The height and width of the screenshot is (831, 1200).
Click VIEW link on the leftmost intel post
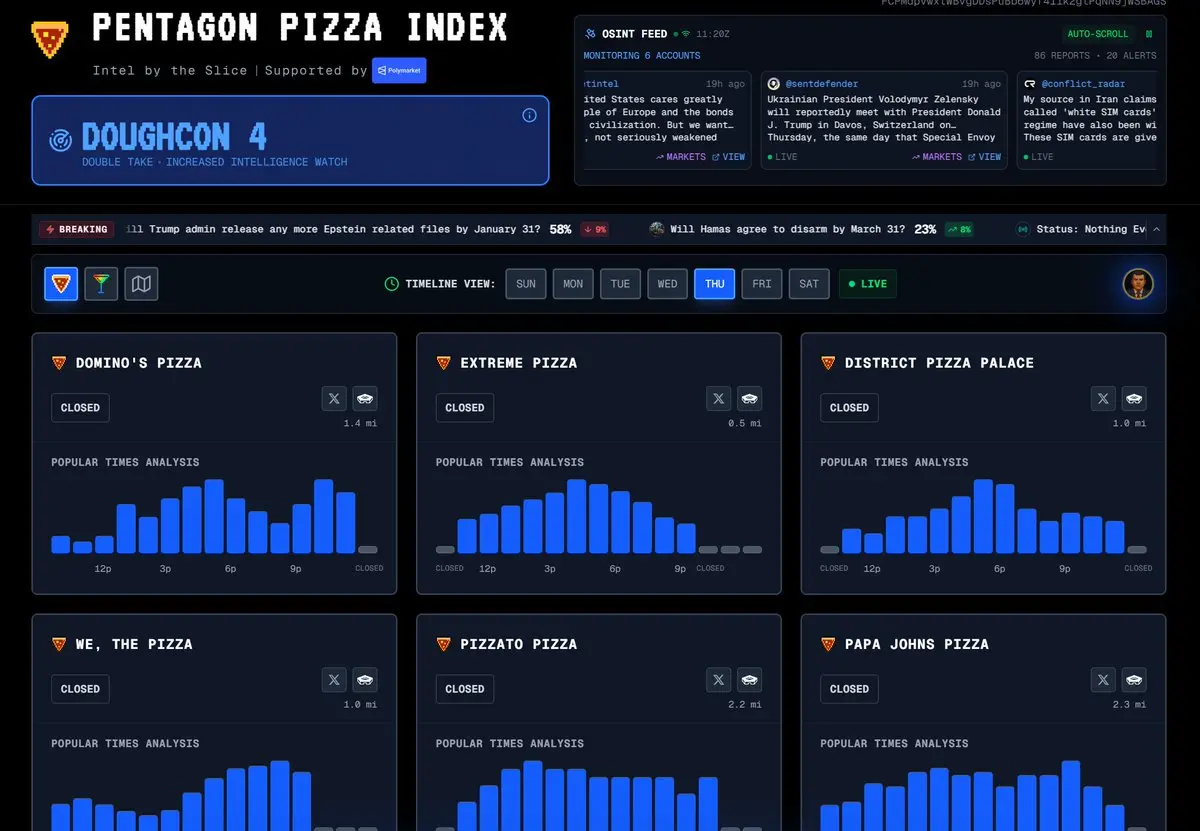tap(728, 157)
